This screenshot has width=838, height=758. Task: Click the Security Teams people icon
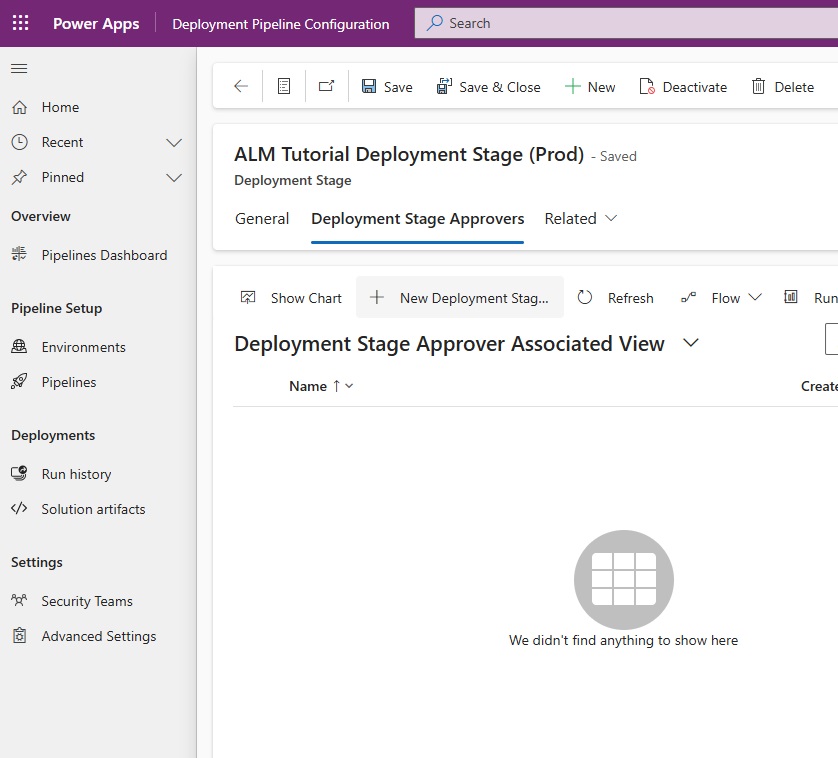[x=19, y=600]
